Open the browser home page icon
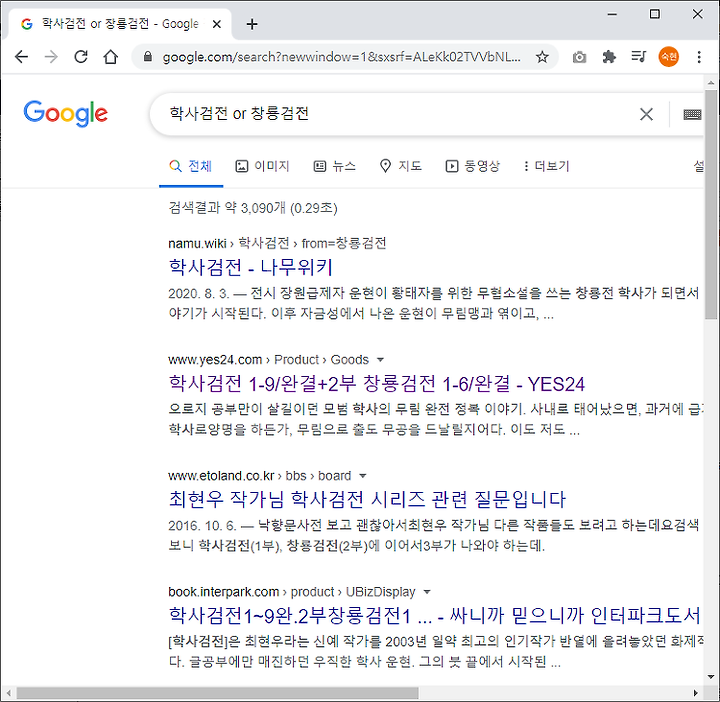Viewport: 720px width, 702px height. (x=111, y=57)
